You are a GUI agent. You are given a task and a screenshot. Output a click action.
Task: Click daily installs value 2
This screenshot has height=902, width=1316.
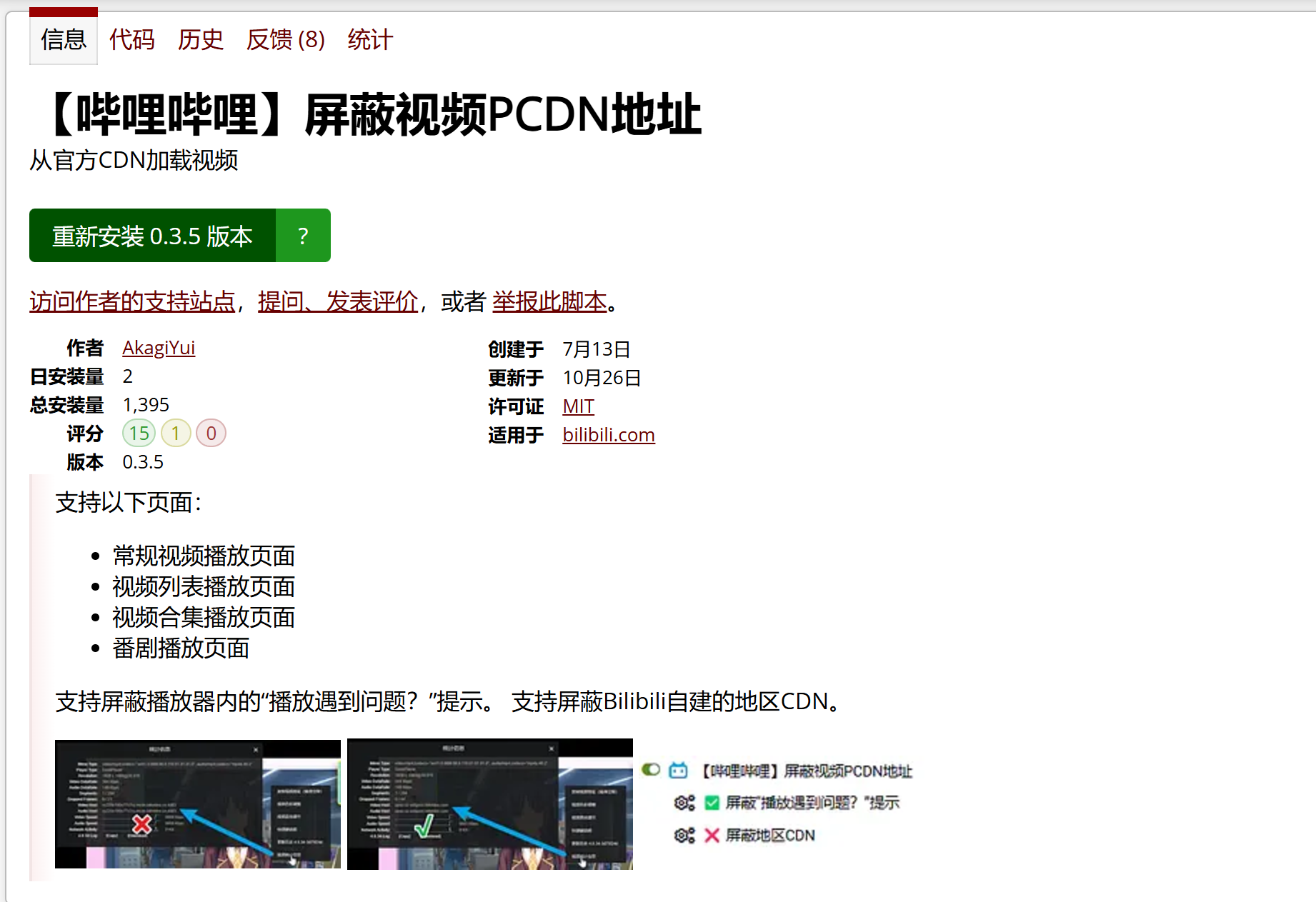(x=127, y=376)
